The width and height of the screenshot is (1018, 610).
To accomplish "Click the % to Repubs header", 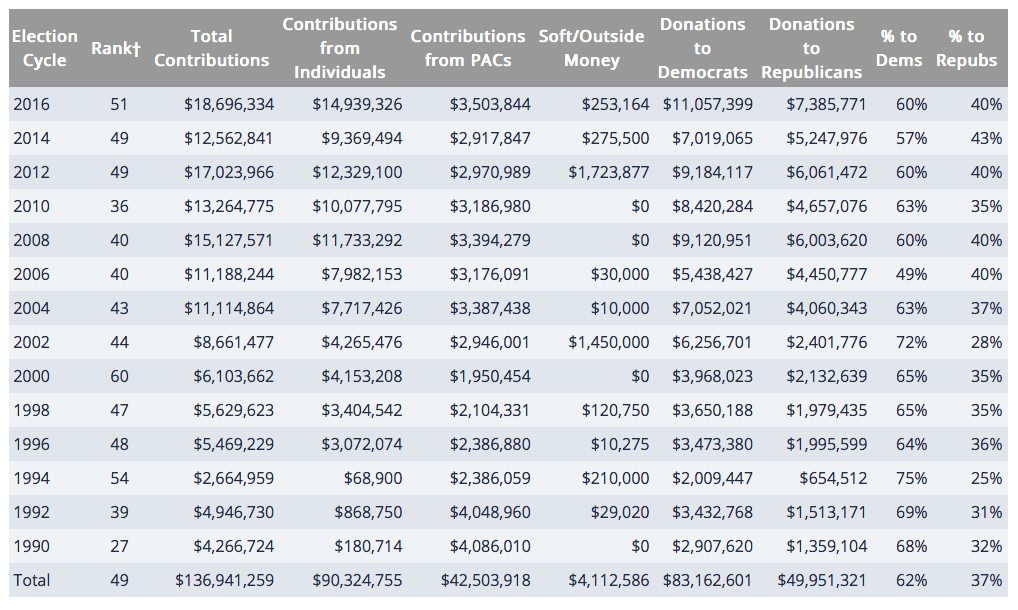I will pyautogui.click(x=966, y=48).
